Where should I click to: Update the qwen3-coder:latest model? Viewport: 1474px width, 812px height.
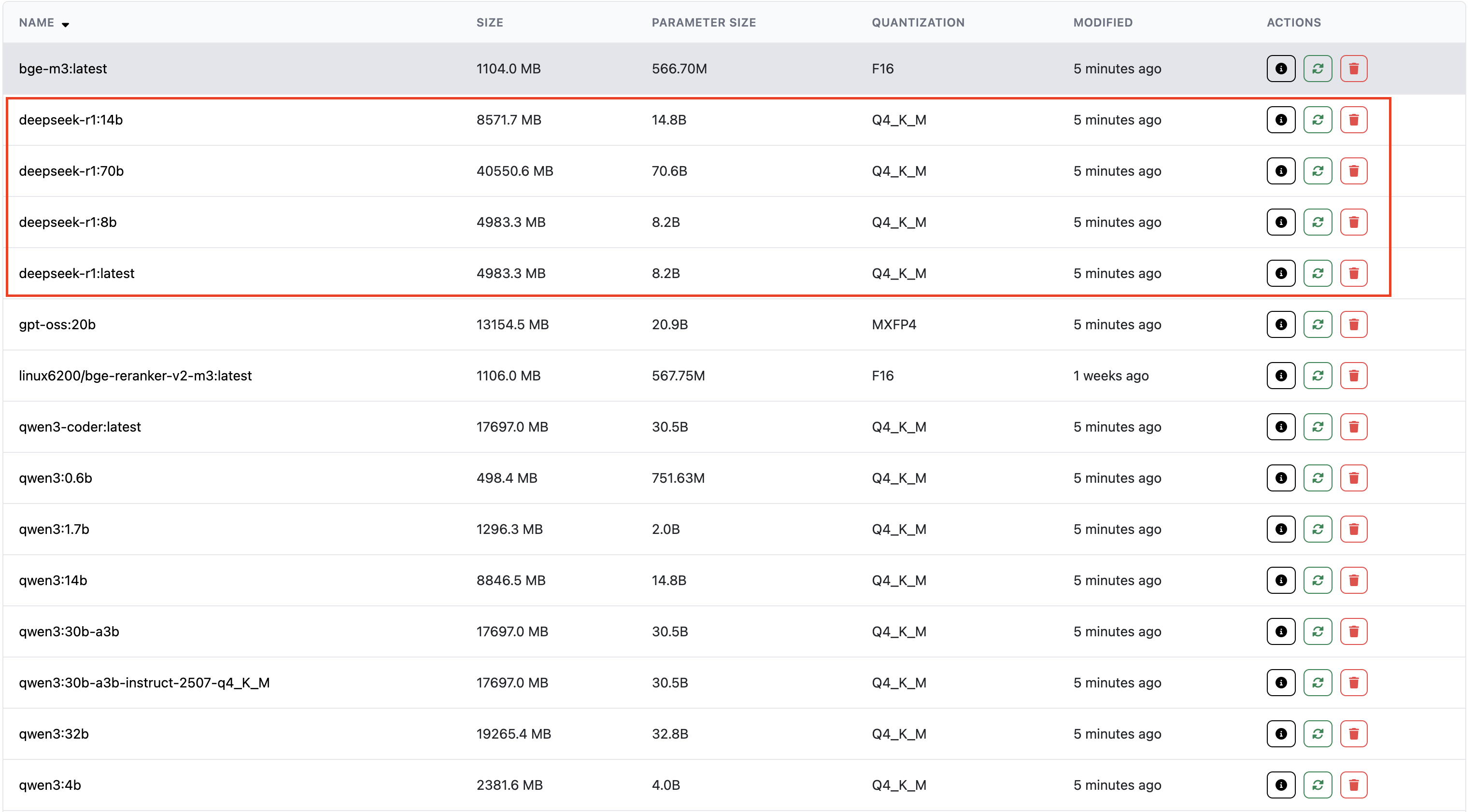click(1317, 427)
